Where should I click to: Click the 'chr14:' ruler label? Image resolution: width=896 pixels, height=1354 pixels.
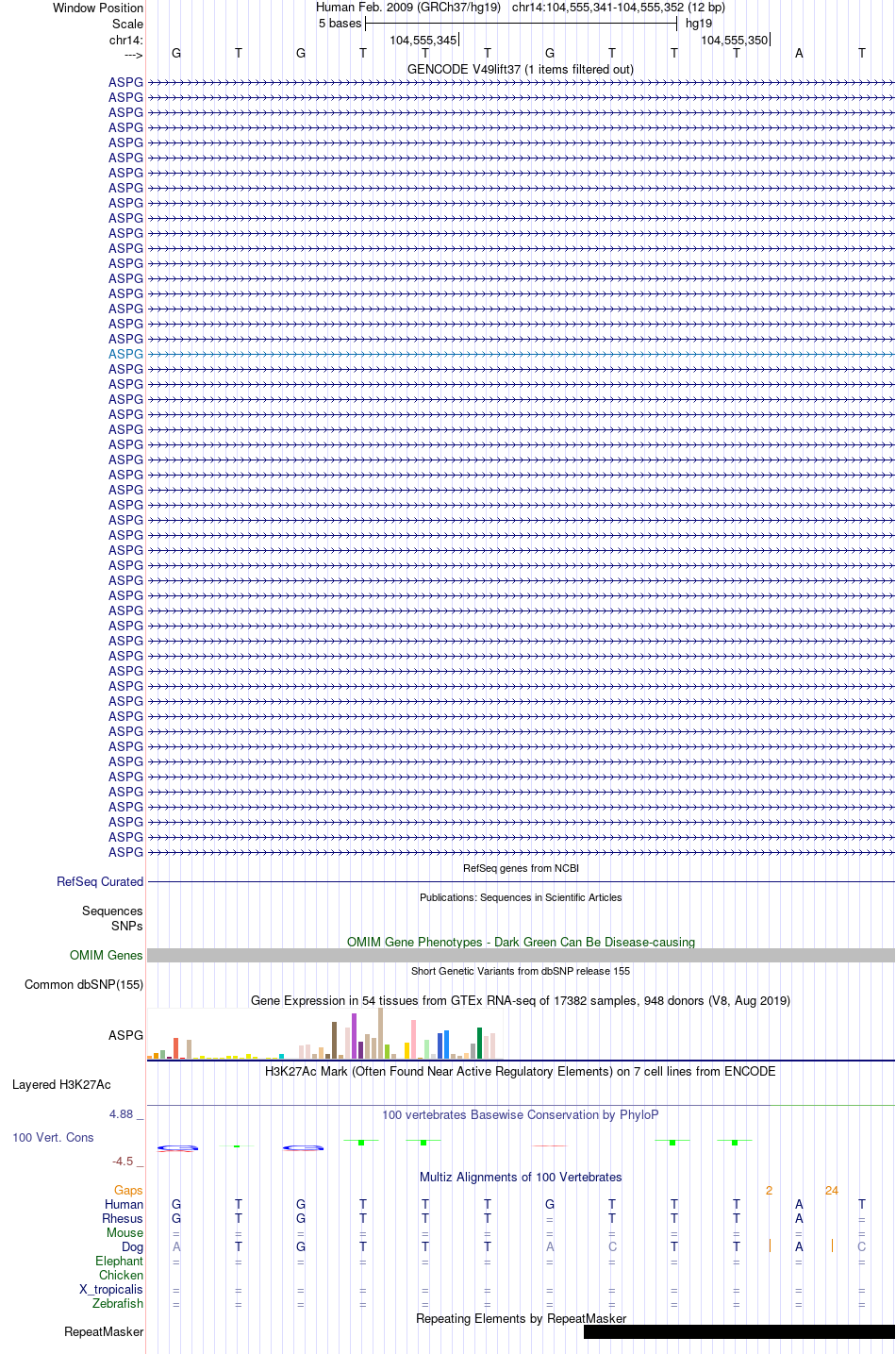tap(126, 40)
